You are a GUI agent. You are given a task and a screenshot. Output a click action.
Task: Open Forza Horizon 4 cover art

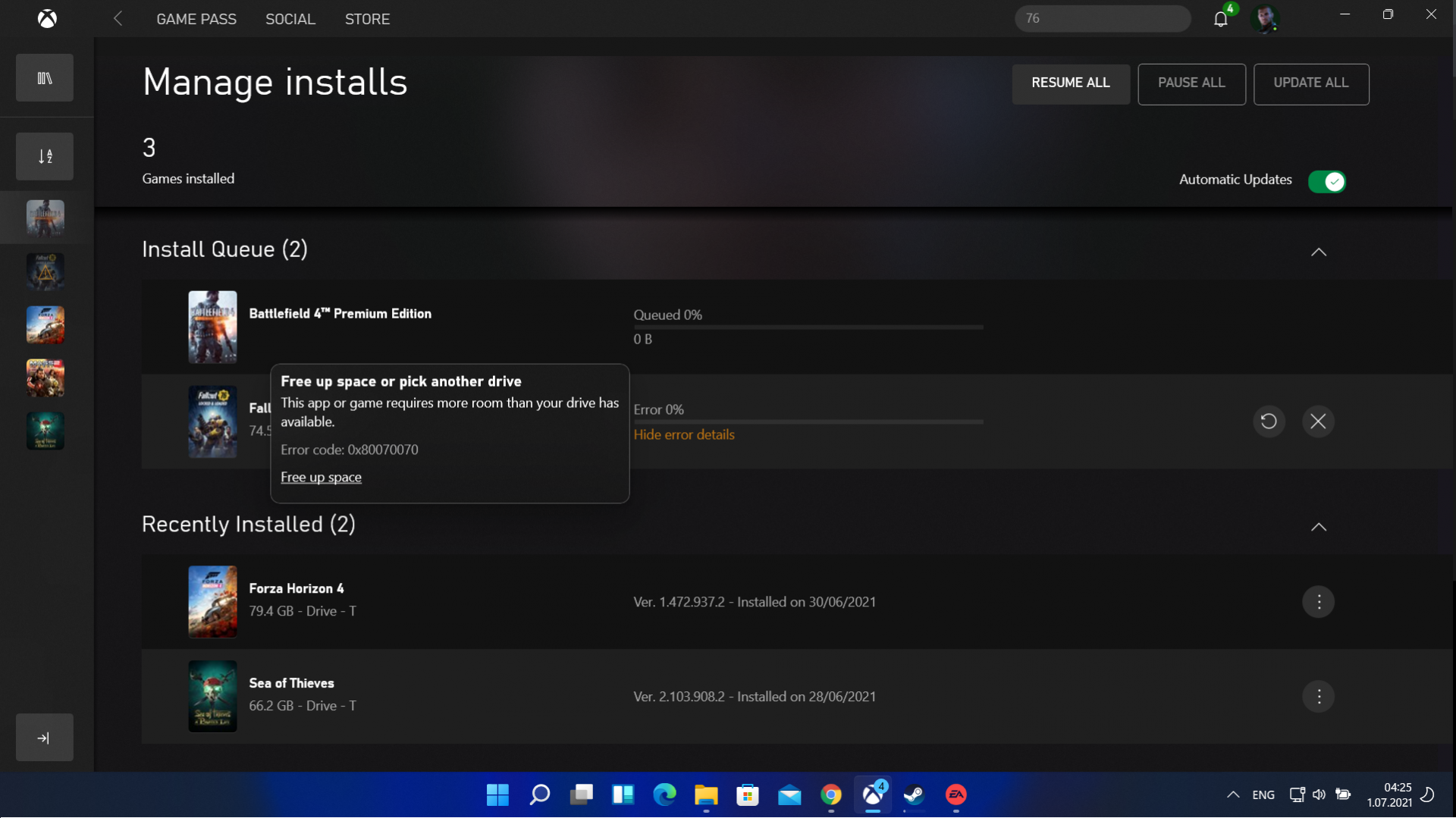(212, 602)
